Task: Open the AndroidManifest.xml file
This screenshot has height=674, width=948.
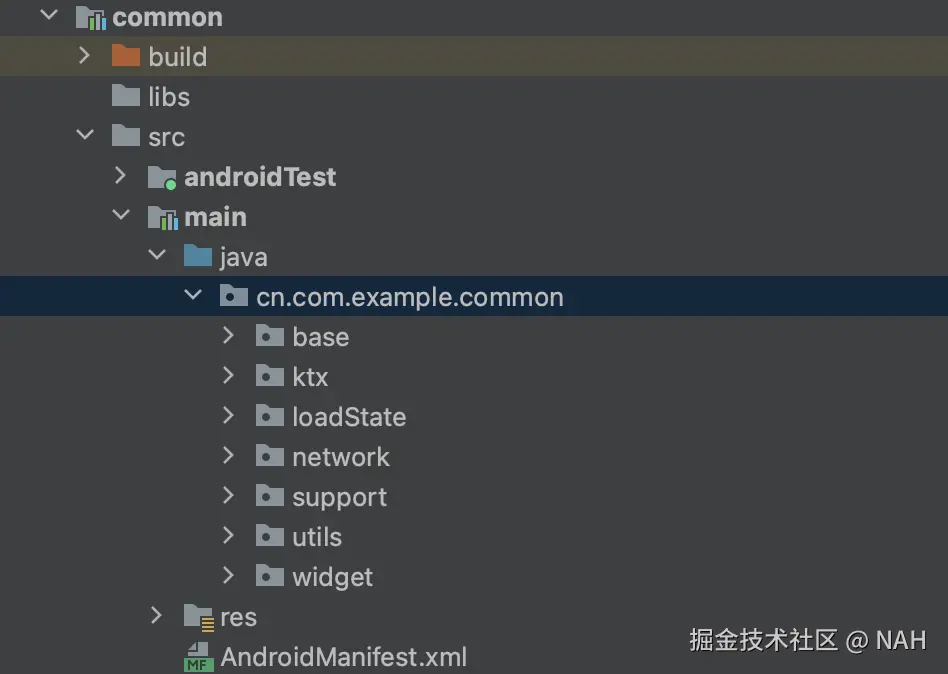Action: click(343, 657)
